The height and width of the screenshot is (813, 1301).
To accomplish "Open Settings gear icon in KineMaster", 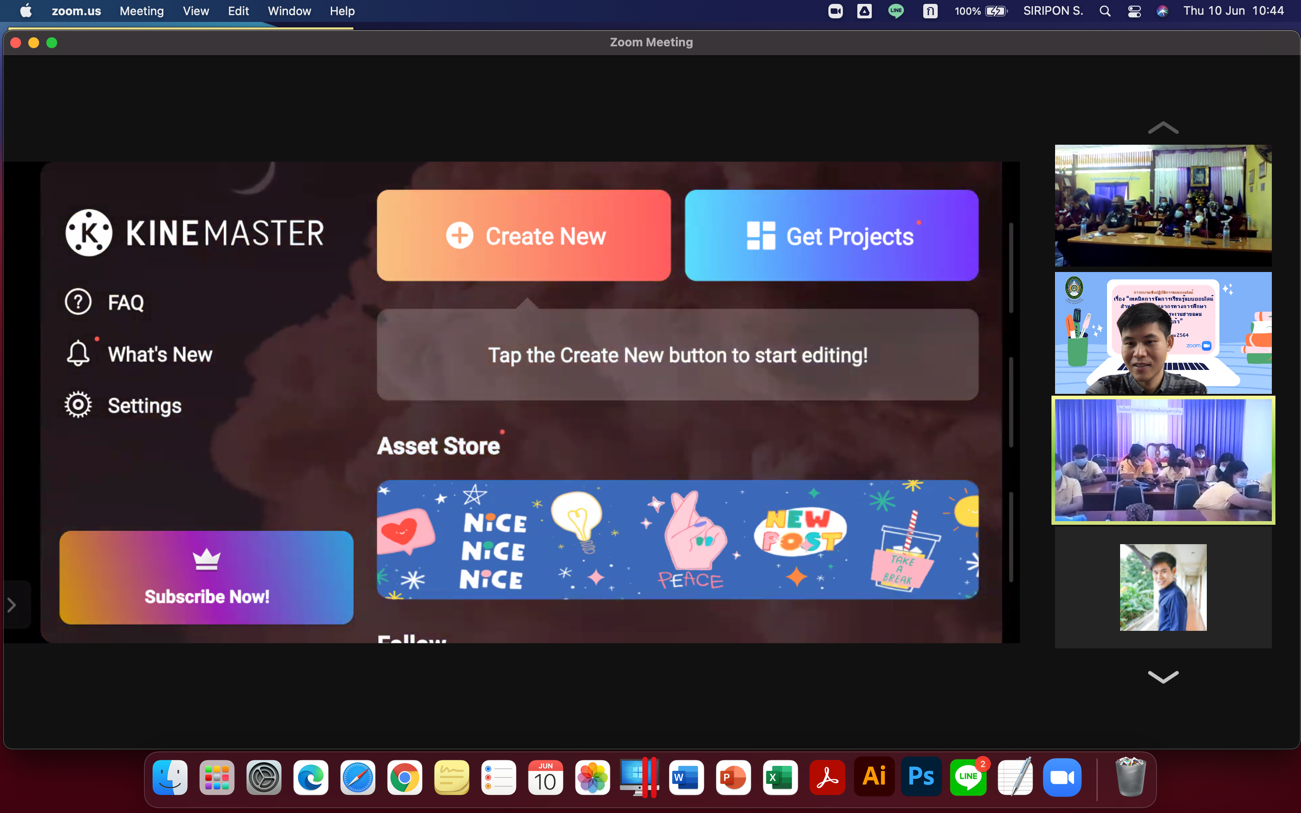I will [x=78, y=405].
